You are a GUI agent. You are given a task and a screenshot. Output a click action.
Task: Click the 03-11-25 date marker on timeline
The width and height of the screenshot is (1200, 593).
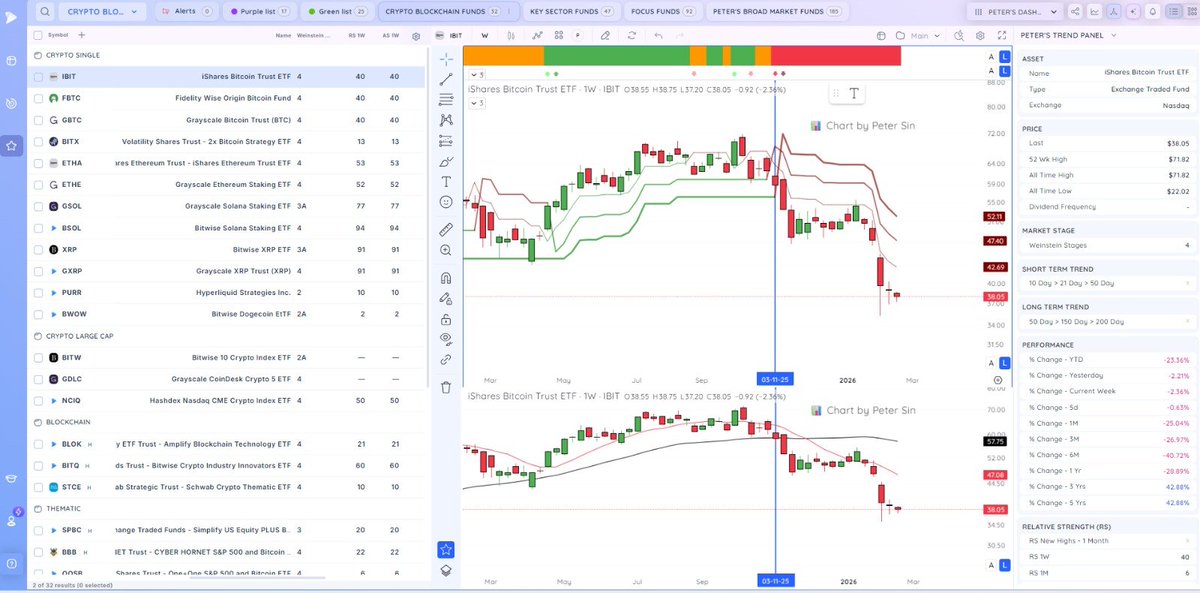tap(776, 380)
